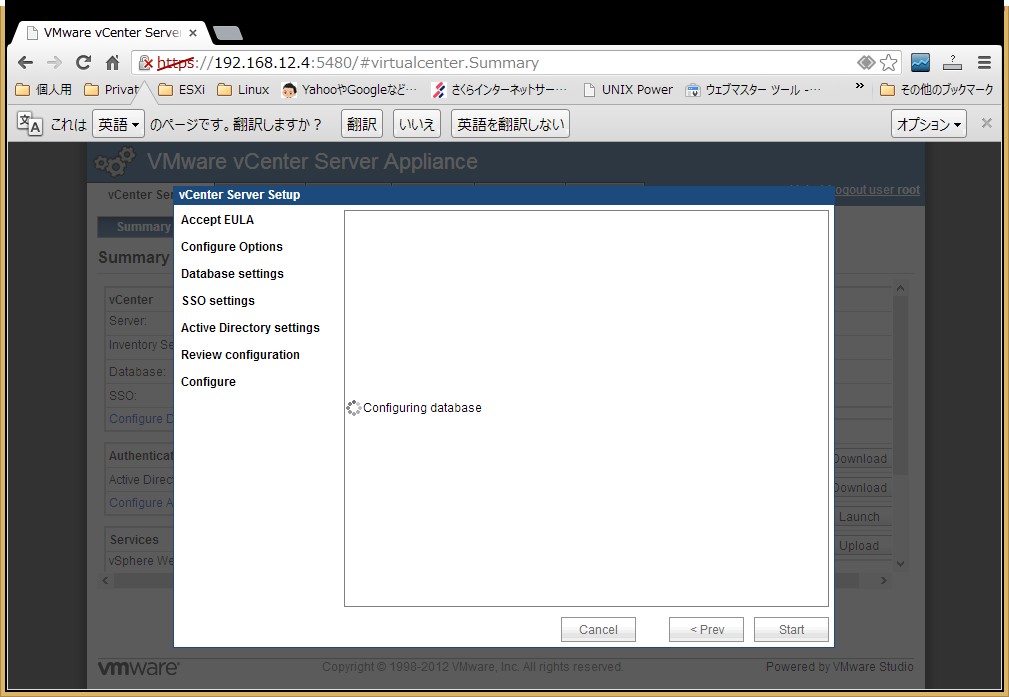
Task: Click the いいえ button
Action: [x=417, y=124]
